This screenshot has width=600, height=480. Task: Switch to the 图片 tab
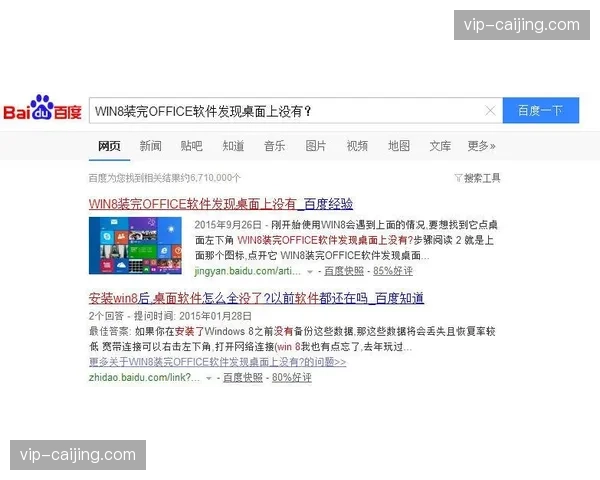(x=316, y=146)
